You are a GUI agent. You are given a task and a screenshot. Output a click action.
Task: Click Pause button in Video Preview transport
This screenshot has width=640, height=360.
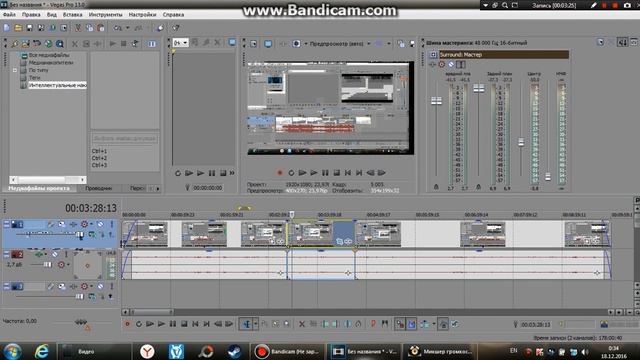325,173
